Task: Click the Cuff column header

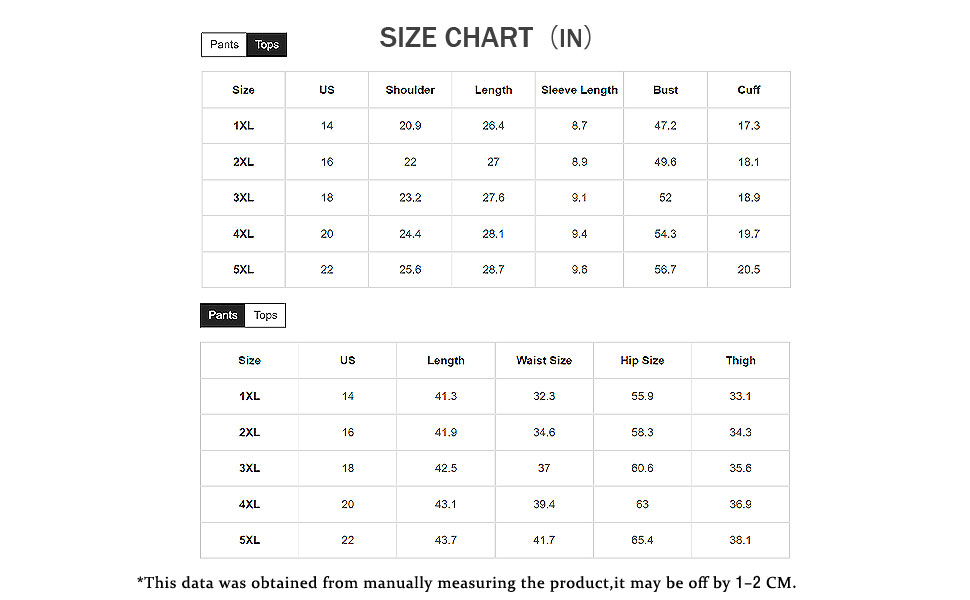Action: click(x=749, y=90)
